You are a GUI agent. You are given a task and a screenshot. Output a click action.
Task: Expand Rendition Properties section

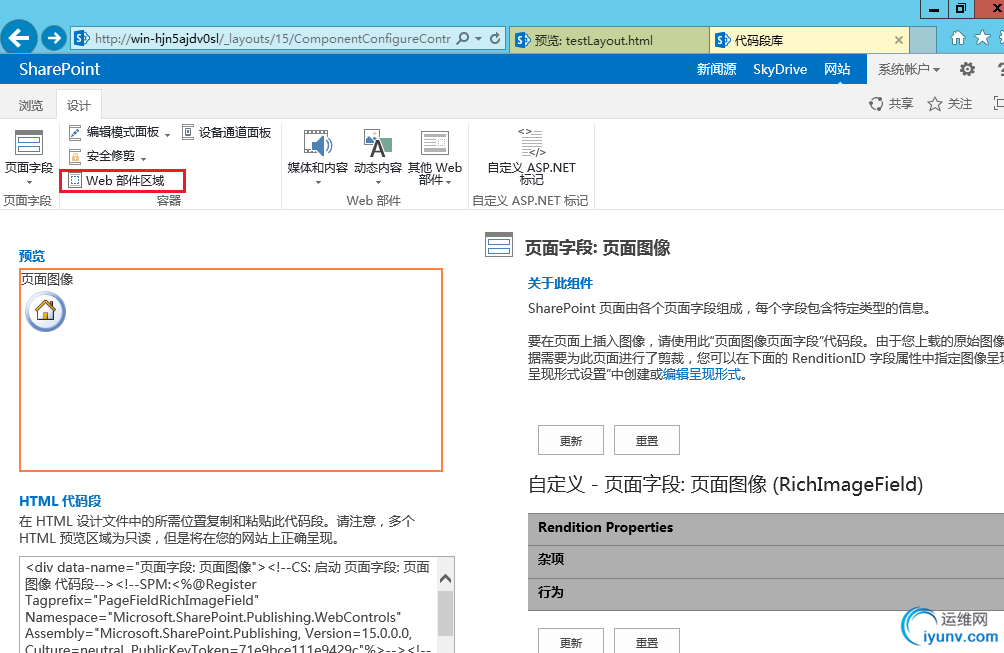pyautogui.click(x=766, y=528)
